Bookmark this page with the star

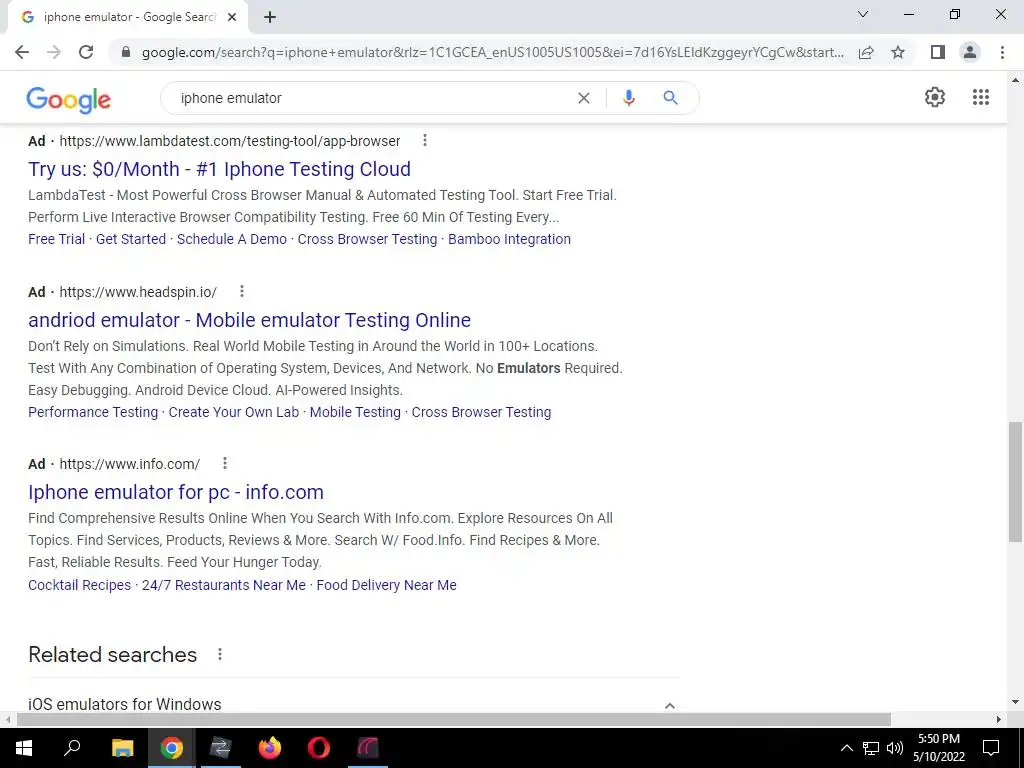pos(898,52)
